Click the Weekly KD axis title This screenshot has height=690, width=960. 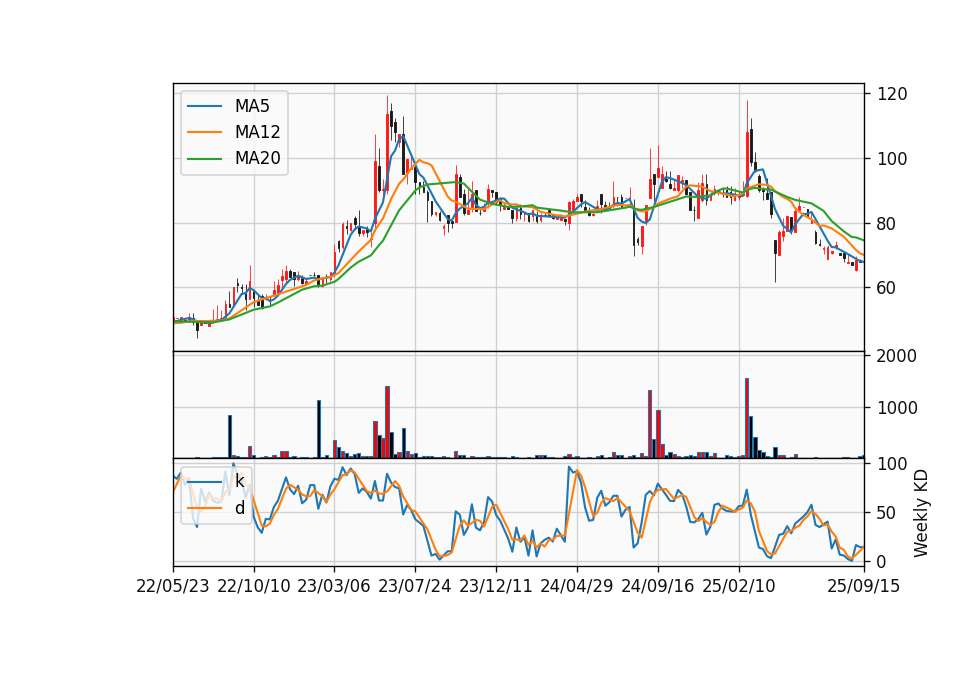coord(921,513)
